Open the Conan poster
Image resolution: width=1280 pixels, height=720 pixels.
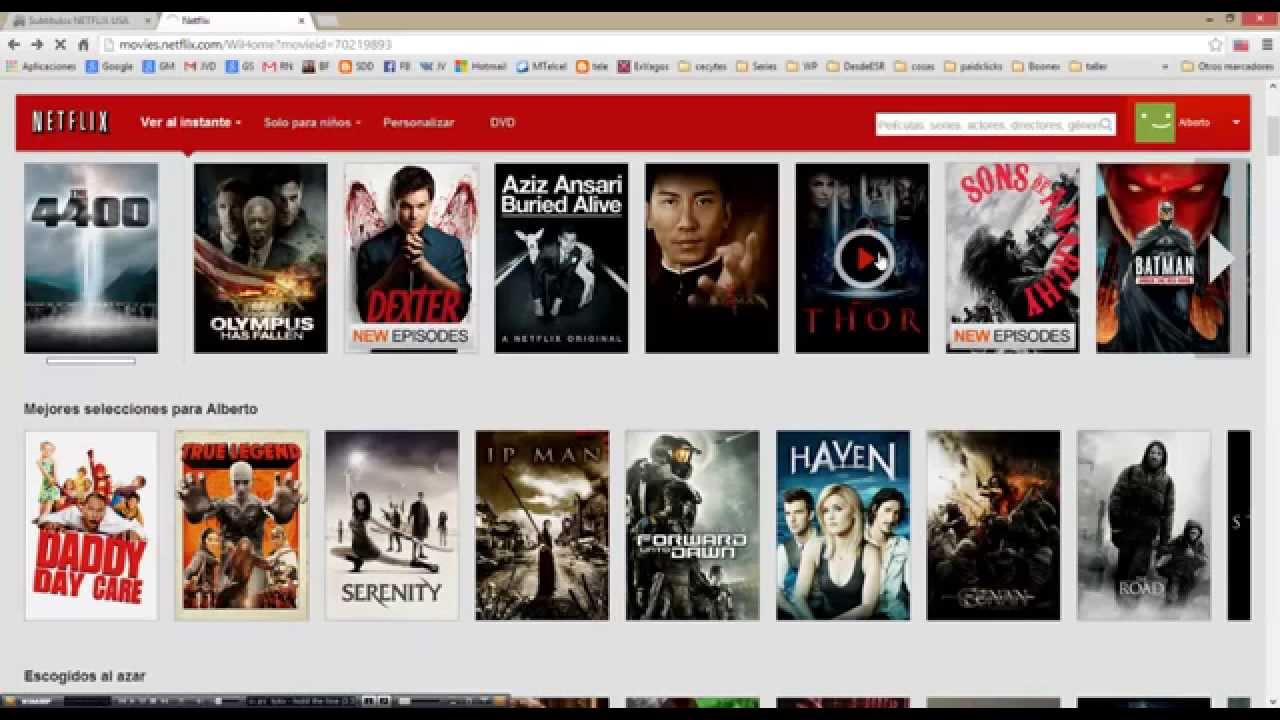993,525
